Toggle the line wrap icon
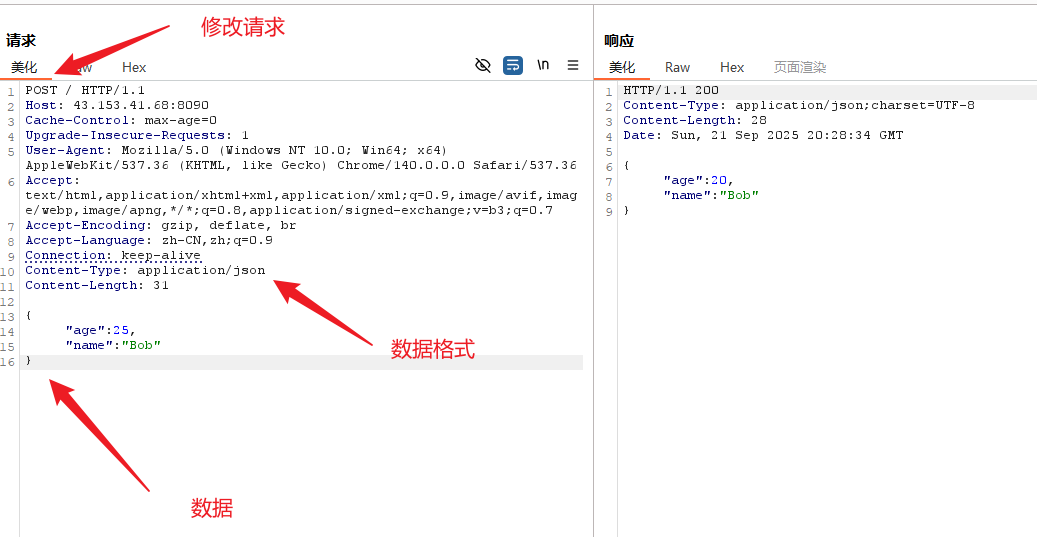 click(x=513, y=65)
